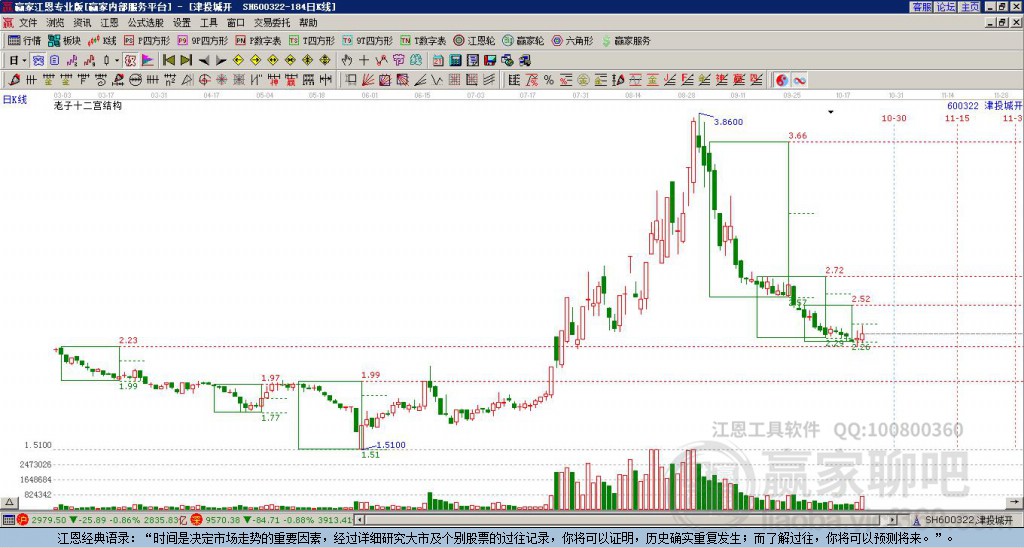
Task: Open the P四方形 tool
Action: tap(147, 40)
